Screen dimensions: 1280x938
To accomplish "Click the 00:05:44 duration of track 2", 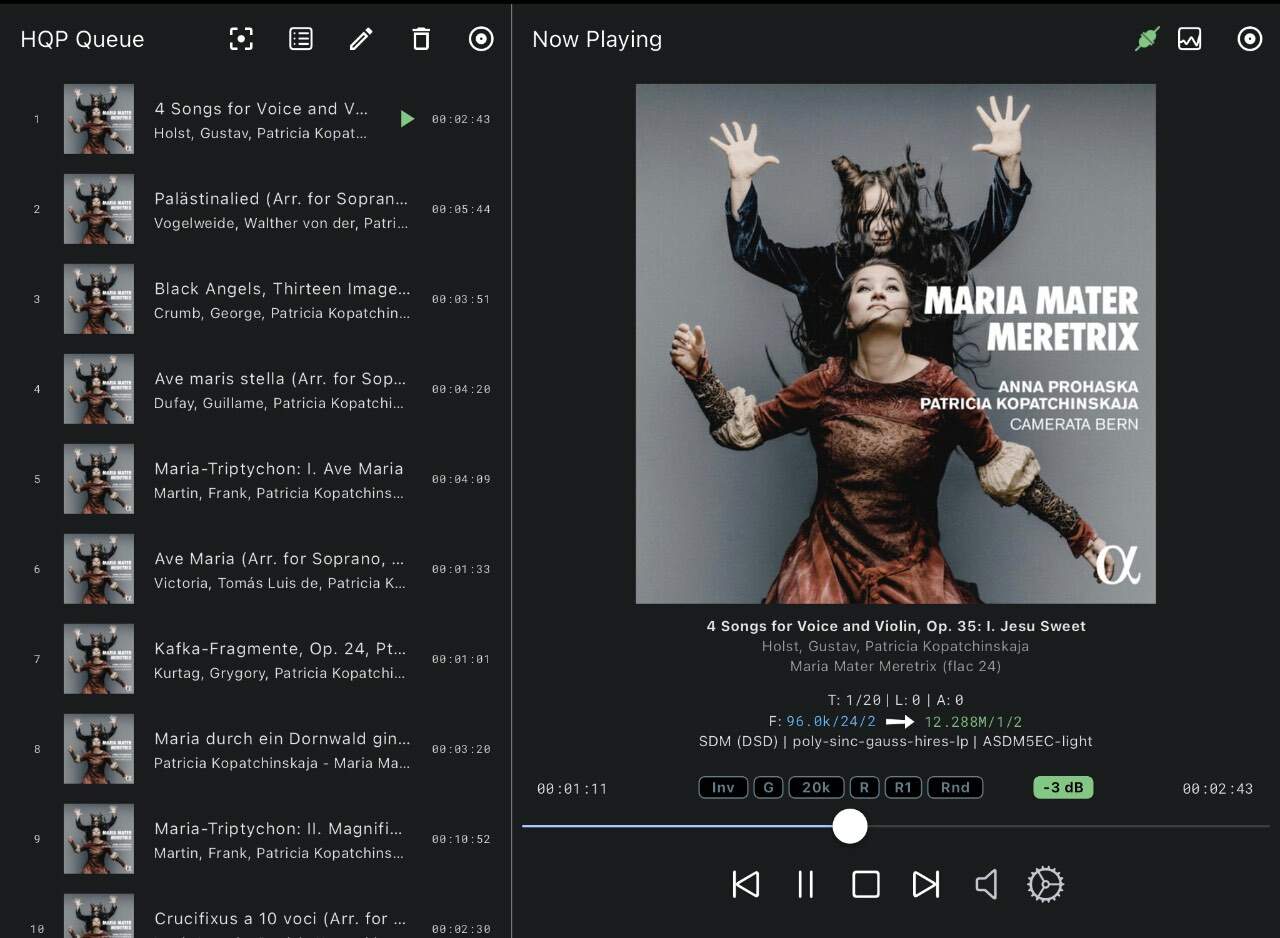I will point(461,209).
